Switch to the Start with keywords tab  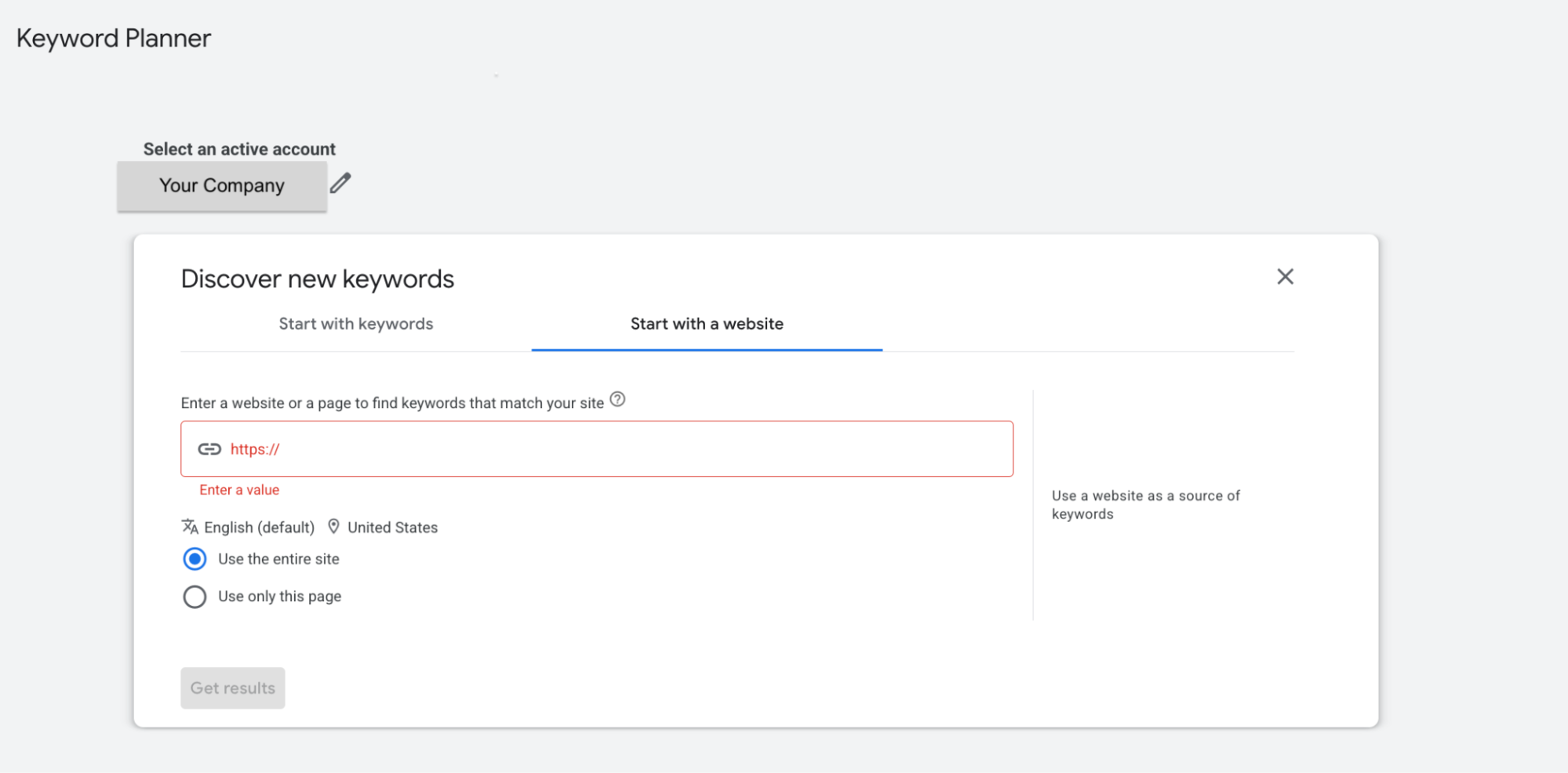[x=355, y=324]
